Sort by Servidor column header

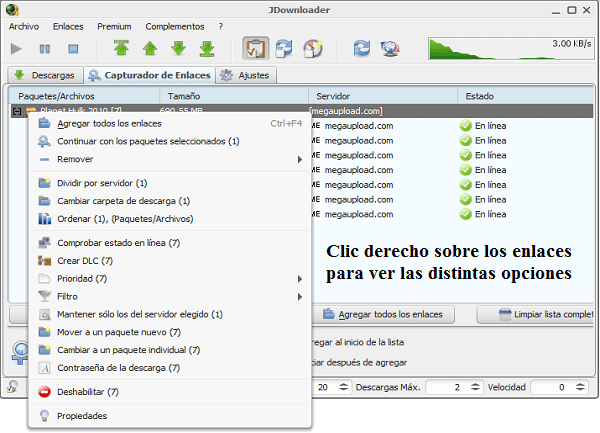tap(383, 96)
